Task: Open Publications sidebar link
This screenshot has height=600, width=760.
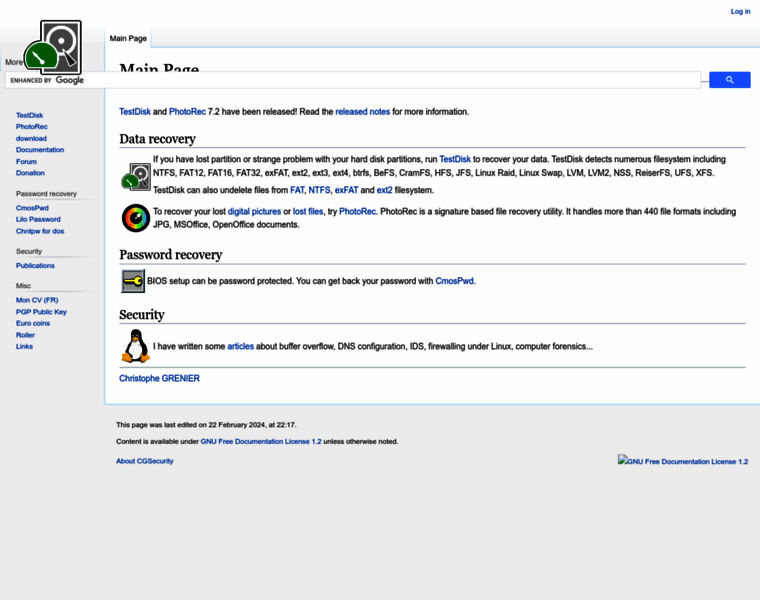Action: [35, 266]
